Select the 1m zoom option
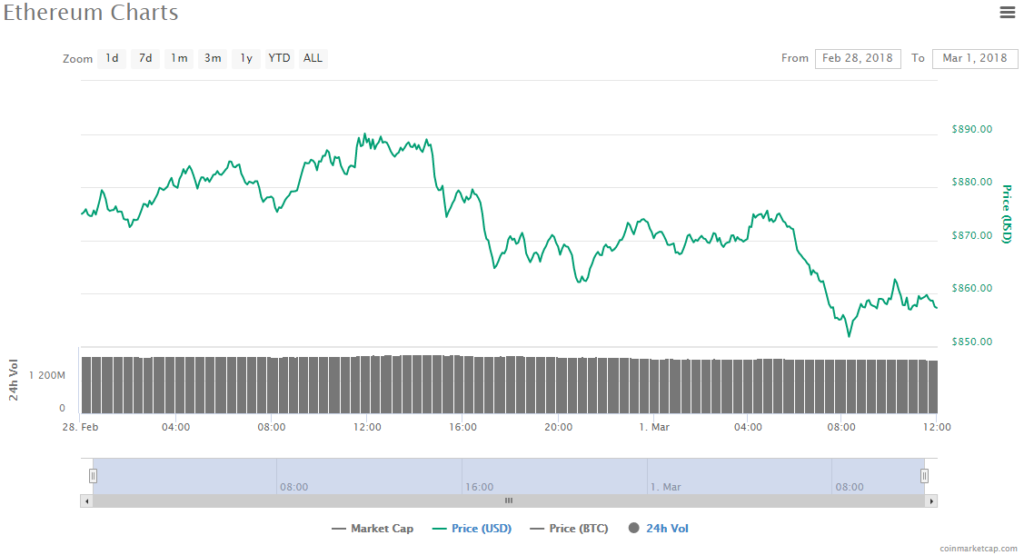This screenshot has width=1024, height=555. click(179, 58)
